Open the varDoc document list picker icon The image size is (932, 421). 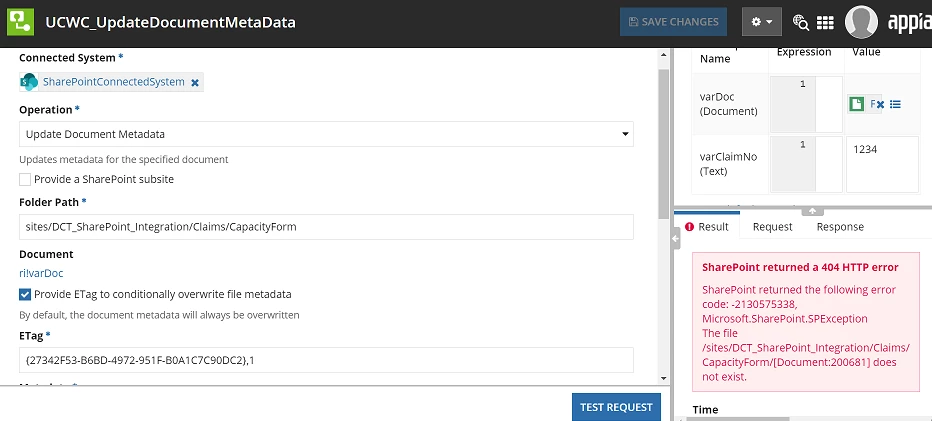pyautogui.click(x=895, y=105)
